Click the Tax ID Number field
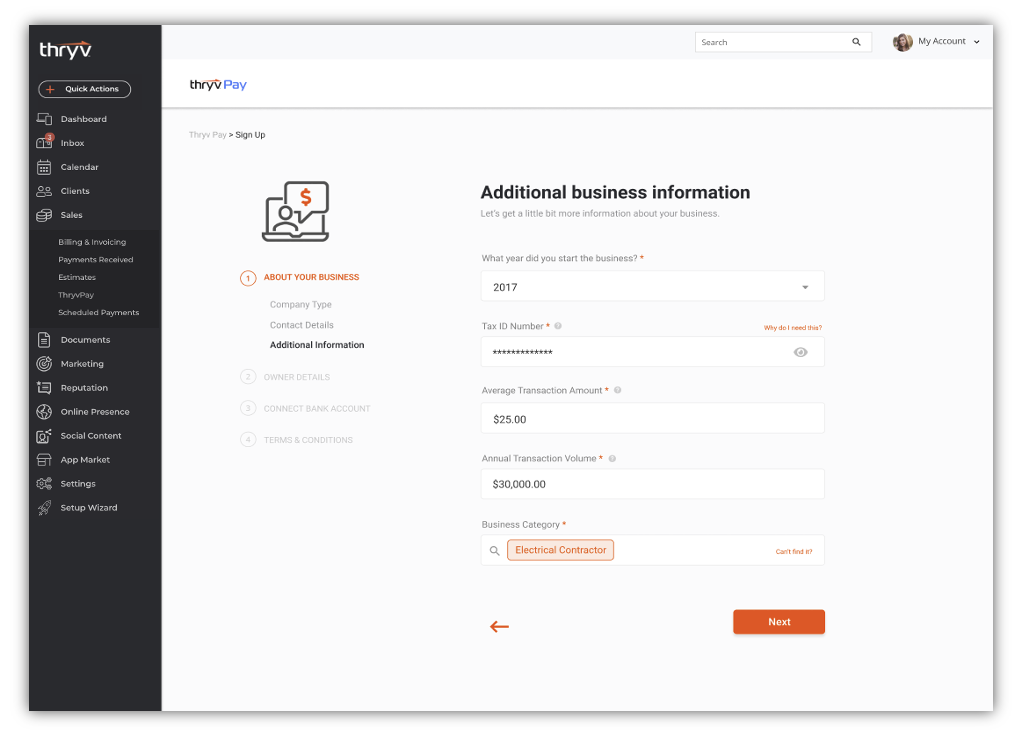 pos(652,352)
